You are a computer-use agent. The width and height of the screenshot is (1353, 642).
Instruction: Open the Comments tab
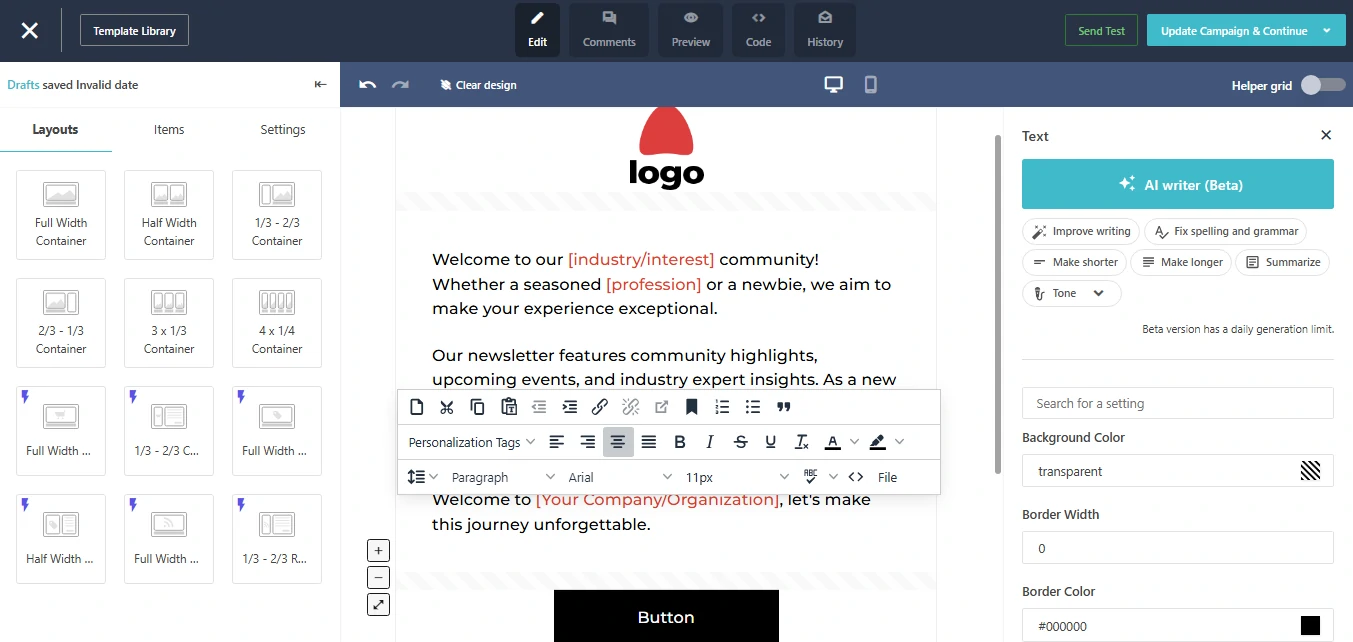point(609,30)
